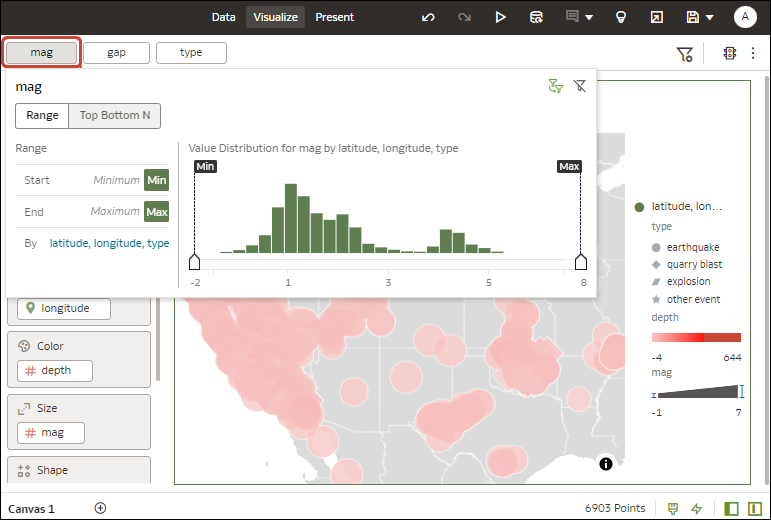This screenshot has width=771, height=520.
Task: Click the auto-apply filters icon in the filter bar
Action: 730,53
